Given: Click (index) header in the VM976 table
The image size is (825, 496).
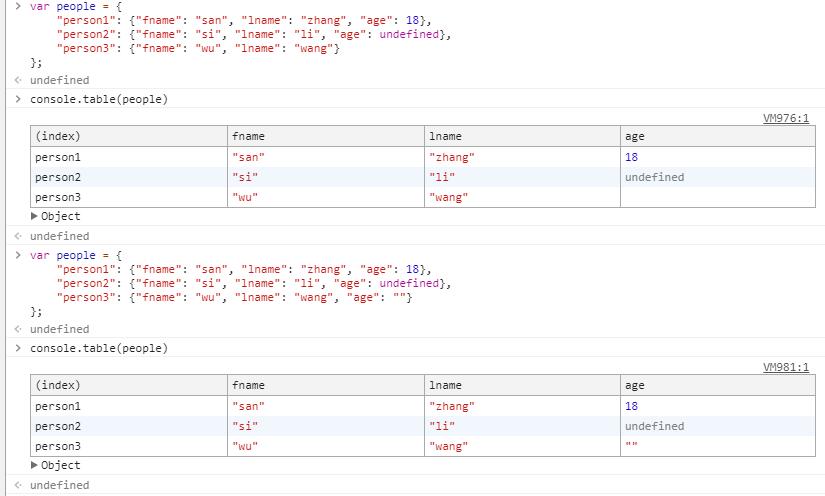Looking at the screenshot, I should 128,136.
